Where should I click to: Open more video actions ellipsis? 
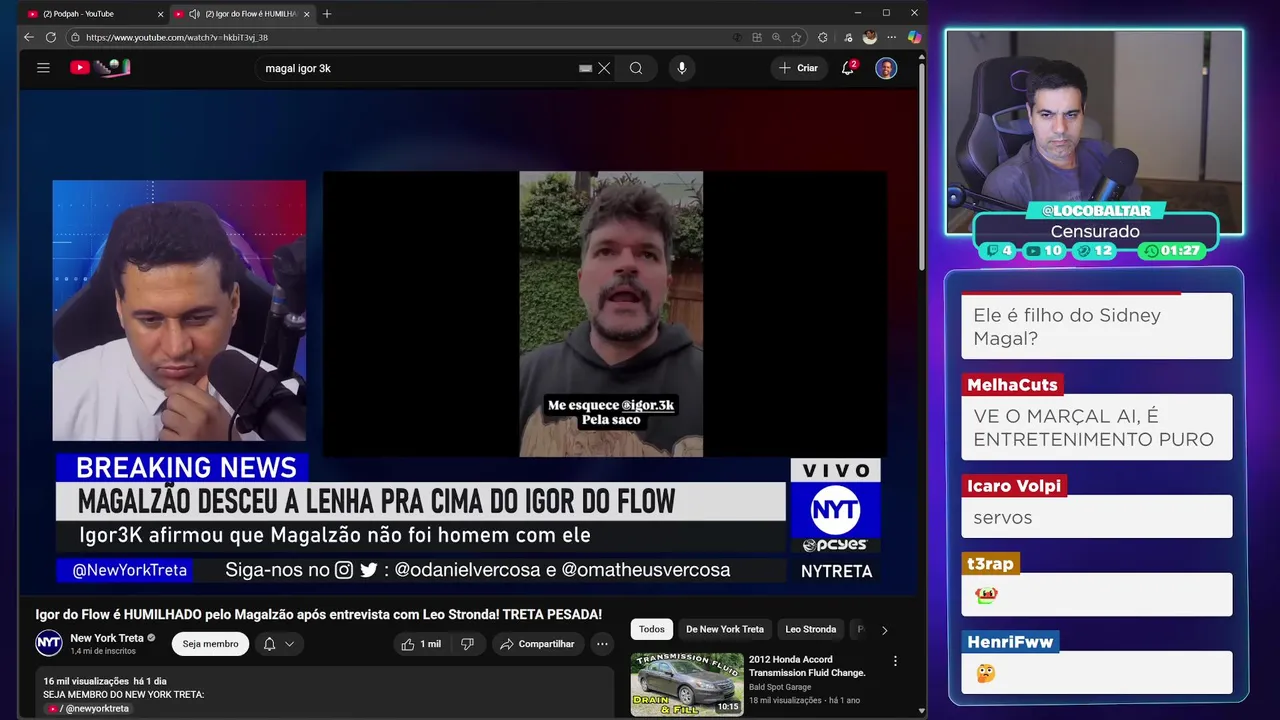click(x=602, y=644)
